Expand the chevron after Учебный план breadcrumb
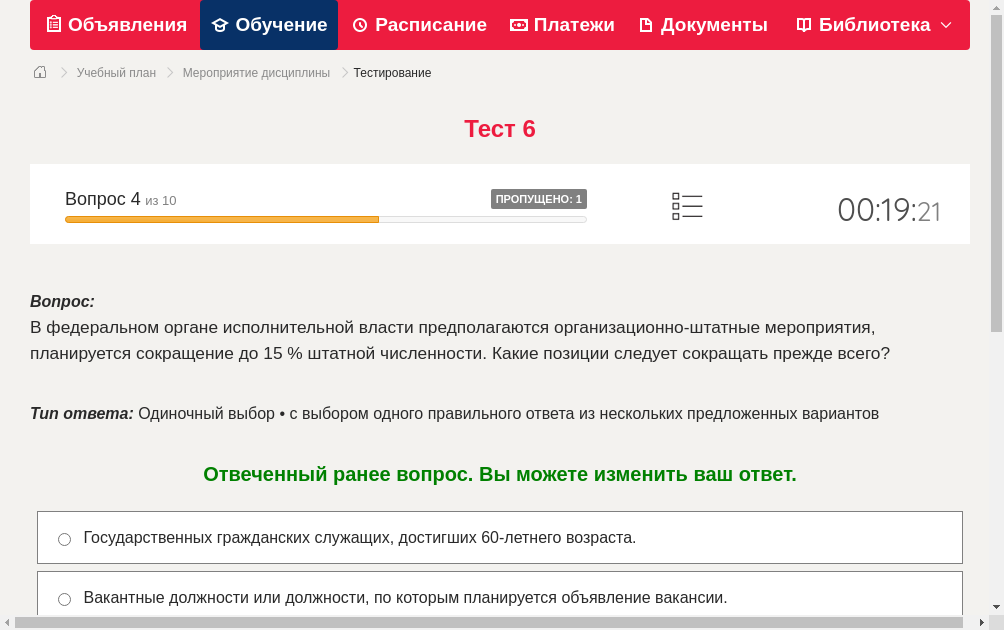1004x630 pixels. [168, 72]
